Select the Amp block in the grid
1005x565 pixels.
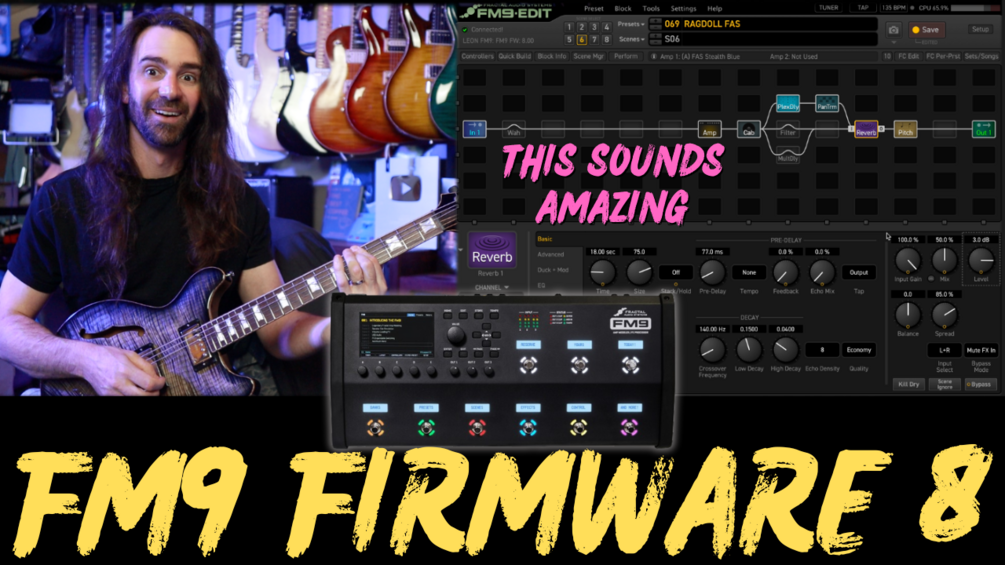(710, 129)
